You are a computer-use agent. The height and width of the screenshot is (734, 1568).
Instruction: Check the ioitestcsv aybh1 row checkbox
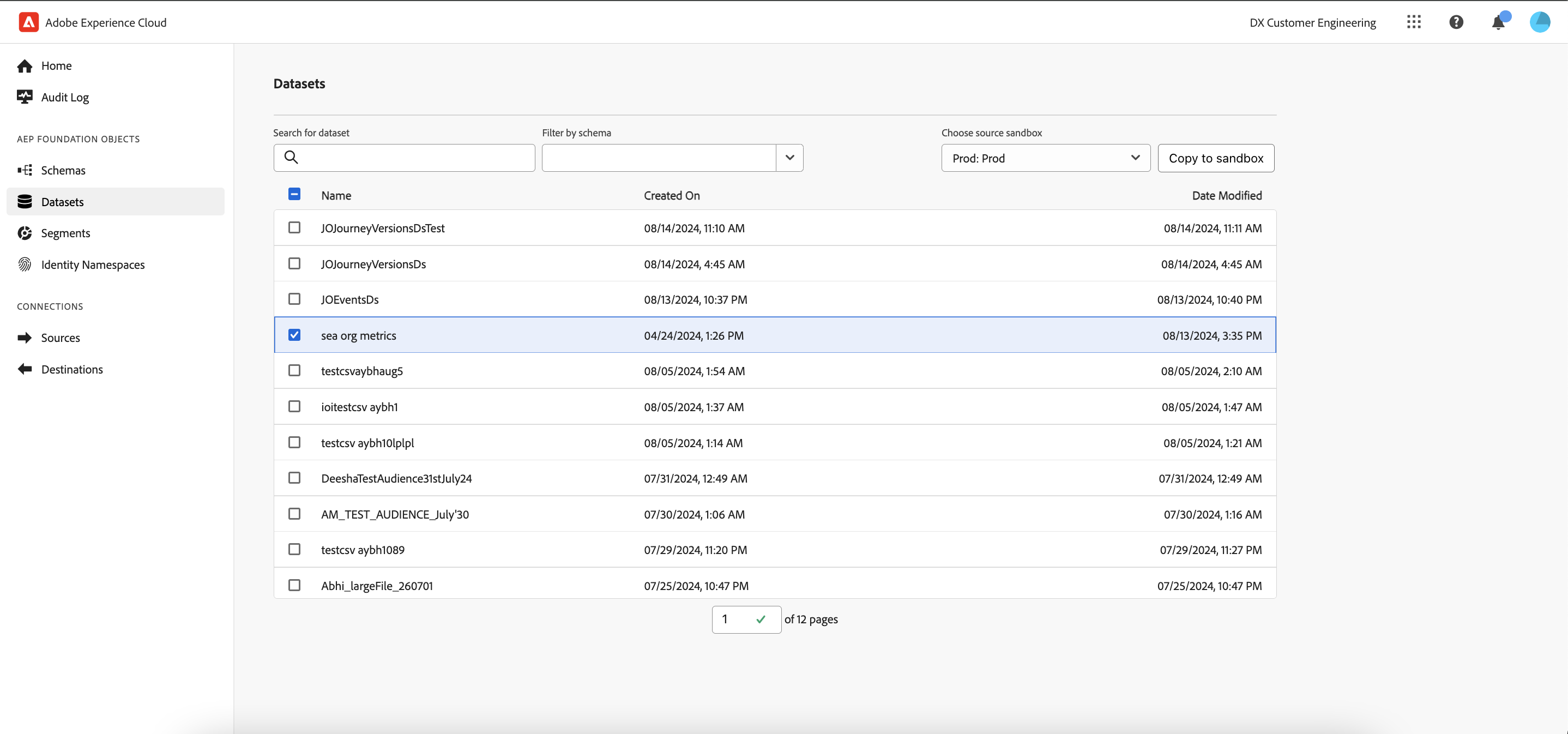(294, 407)
